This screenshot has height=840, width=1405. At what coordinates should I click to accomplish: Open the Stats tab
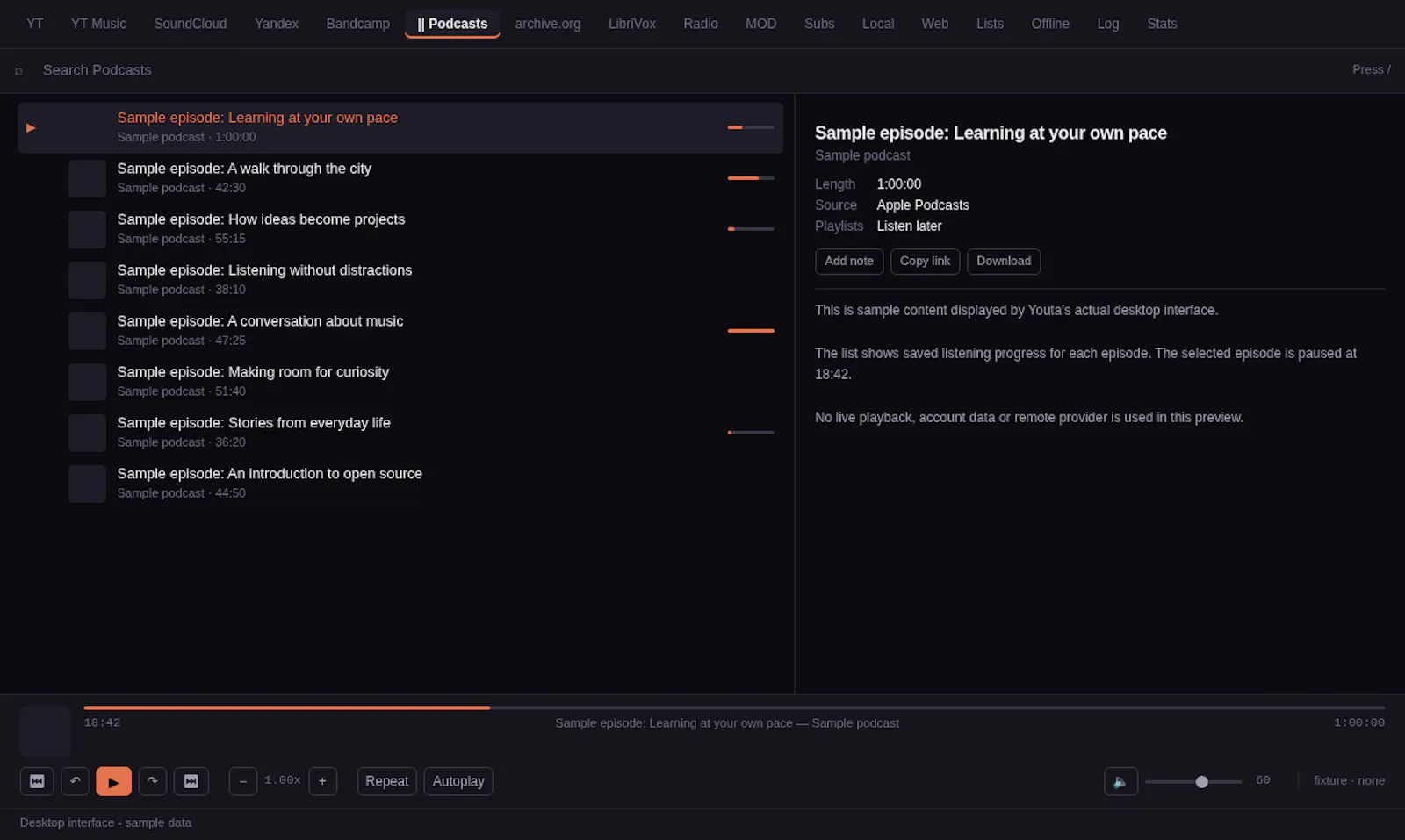[1162, 24]
